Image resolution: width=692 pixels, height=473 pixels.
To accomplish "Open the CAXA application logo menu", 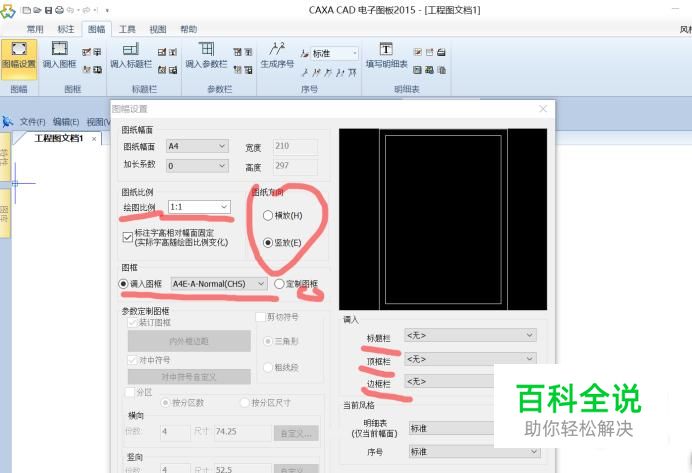I will click(x=8, y=11).
